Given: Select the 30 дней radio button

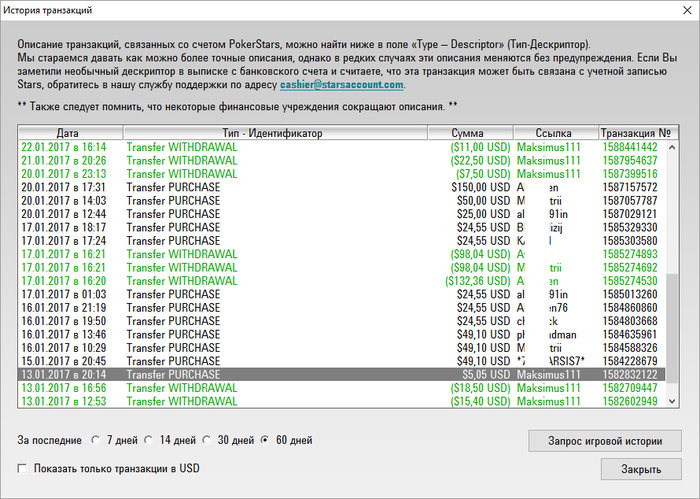Looking at the screenshot, I should click(207, 440).
